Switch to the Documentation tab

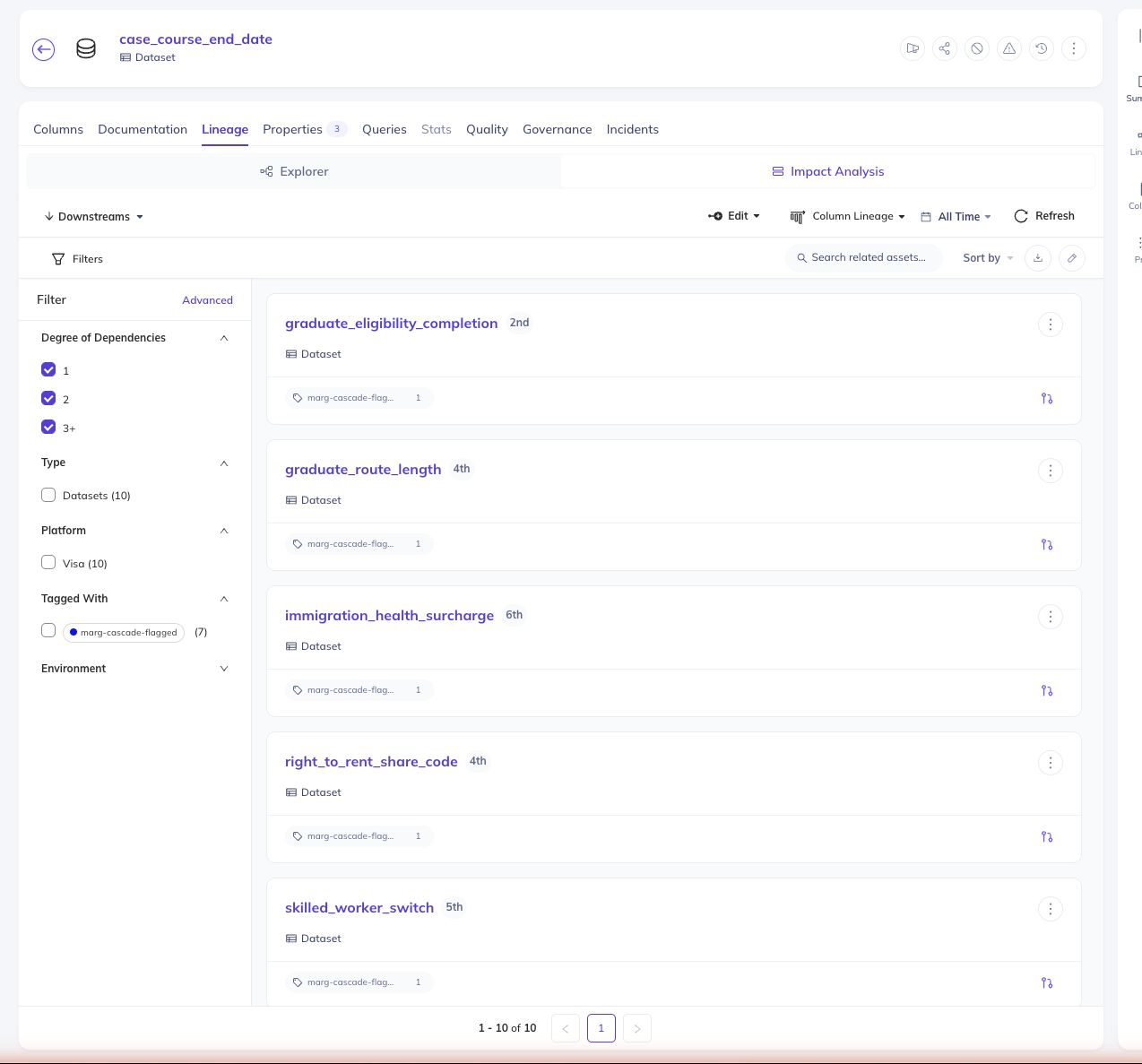click(143, 129)
